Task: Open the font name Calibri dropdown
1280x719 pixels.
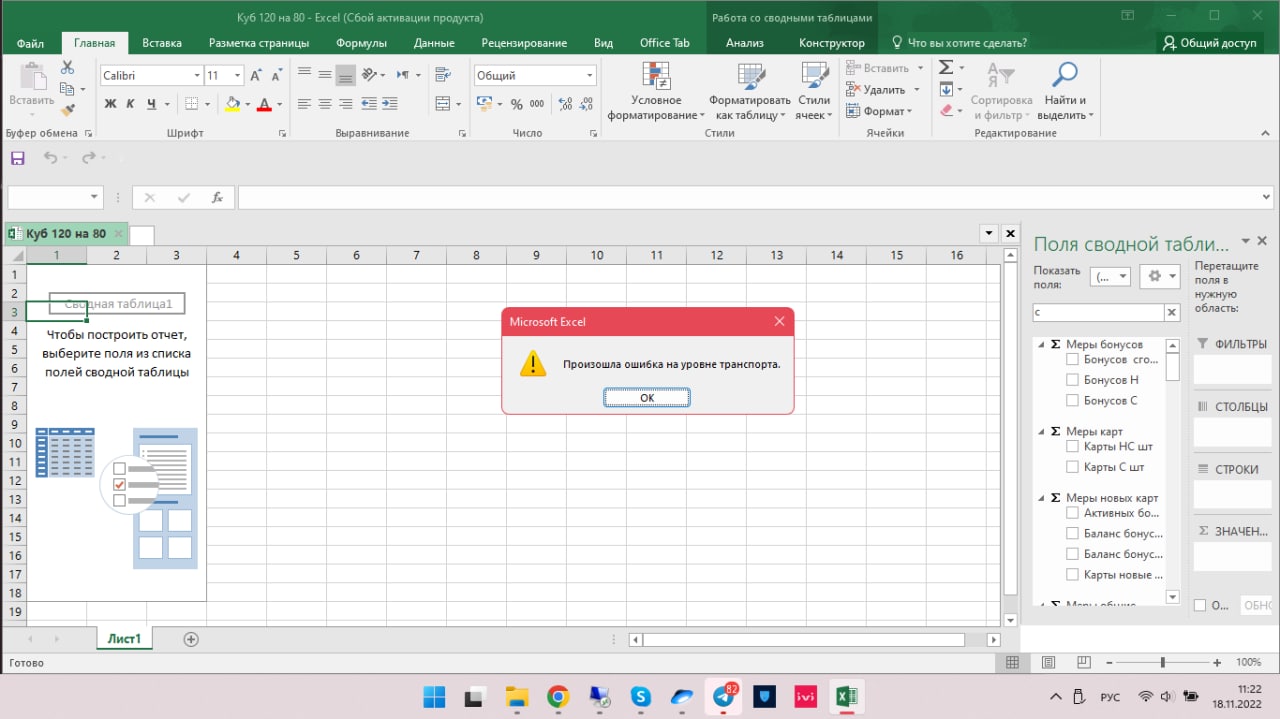Action: [197, 76]
